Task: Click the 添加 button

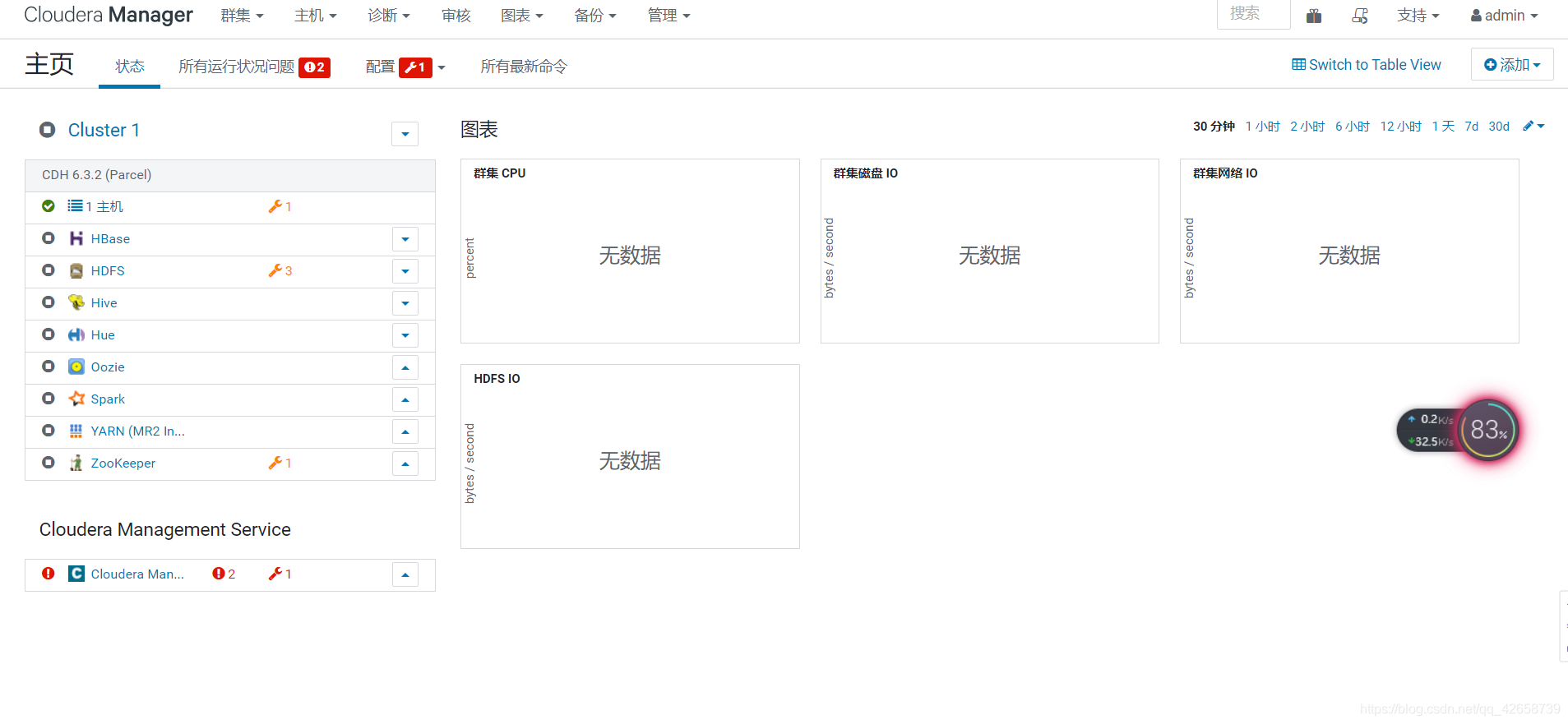Action: [1512, 64]
